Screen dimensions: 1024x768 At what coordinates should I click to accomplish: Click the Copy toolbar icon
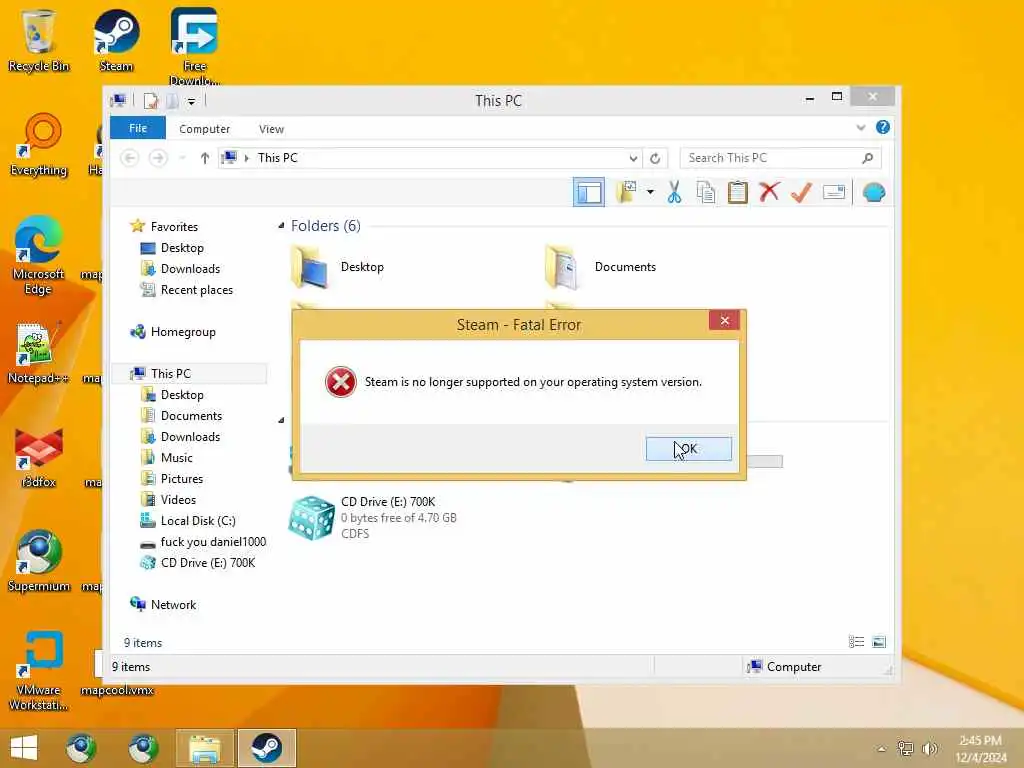pyautogui.click(x=706, y=193)
